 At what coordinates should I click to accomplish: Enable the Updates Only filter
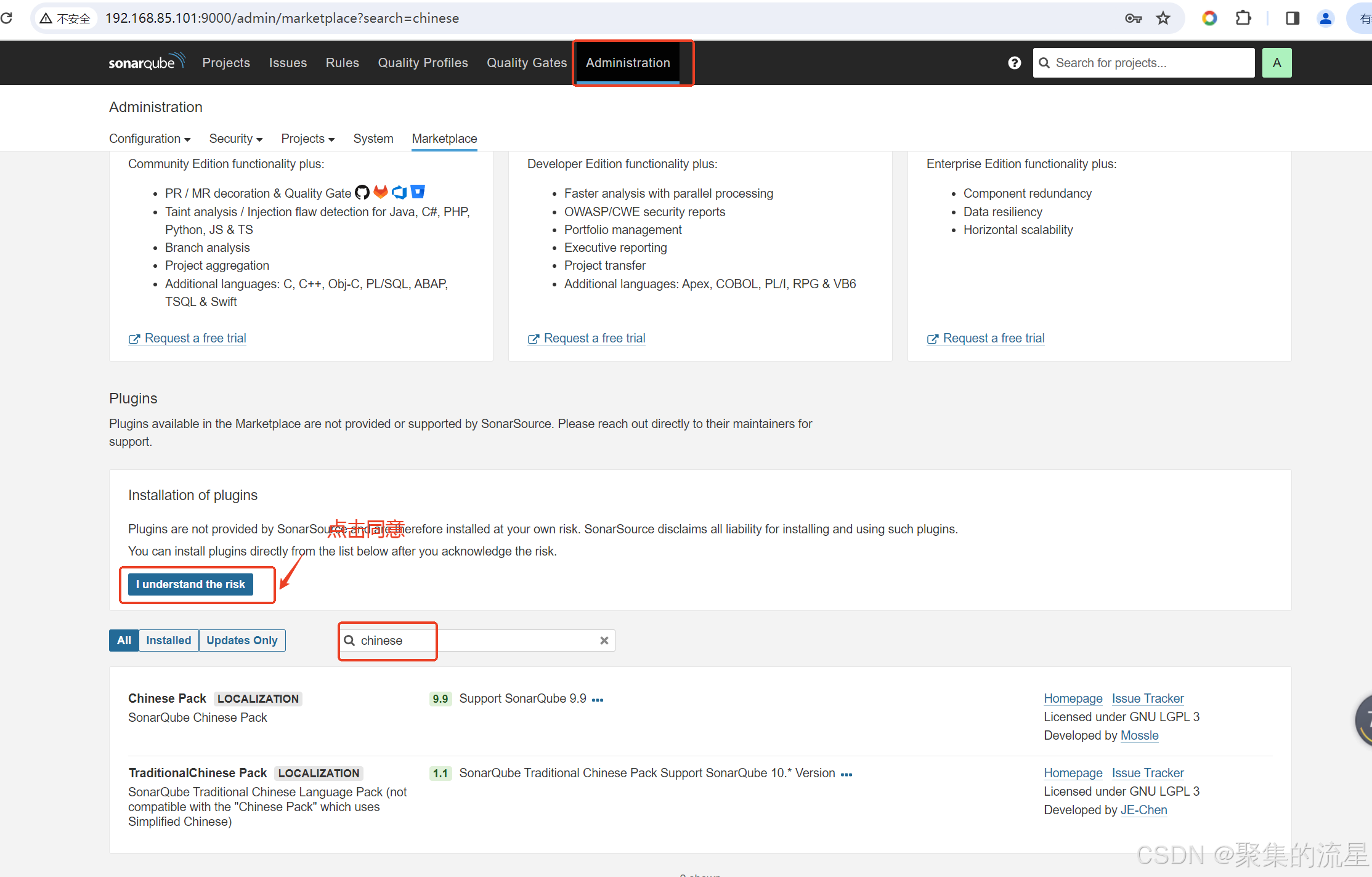pyautogui.click(x=242, y=640)
